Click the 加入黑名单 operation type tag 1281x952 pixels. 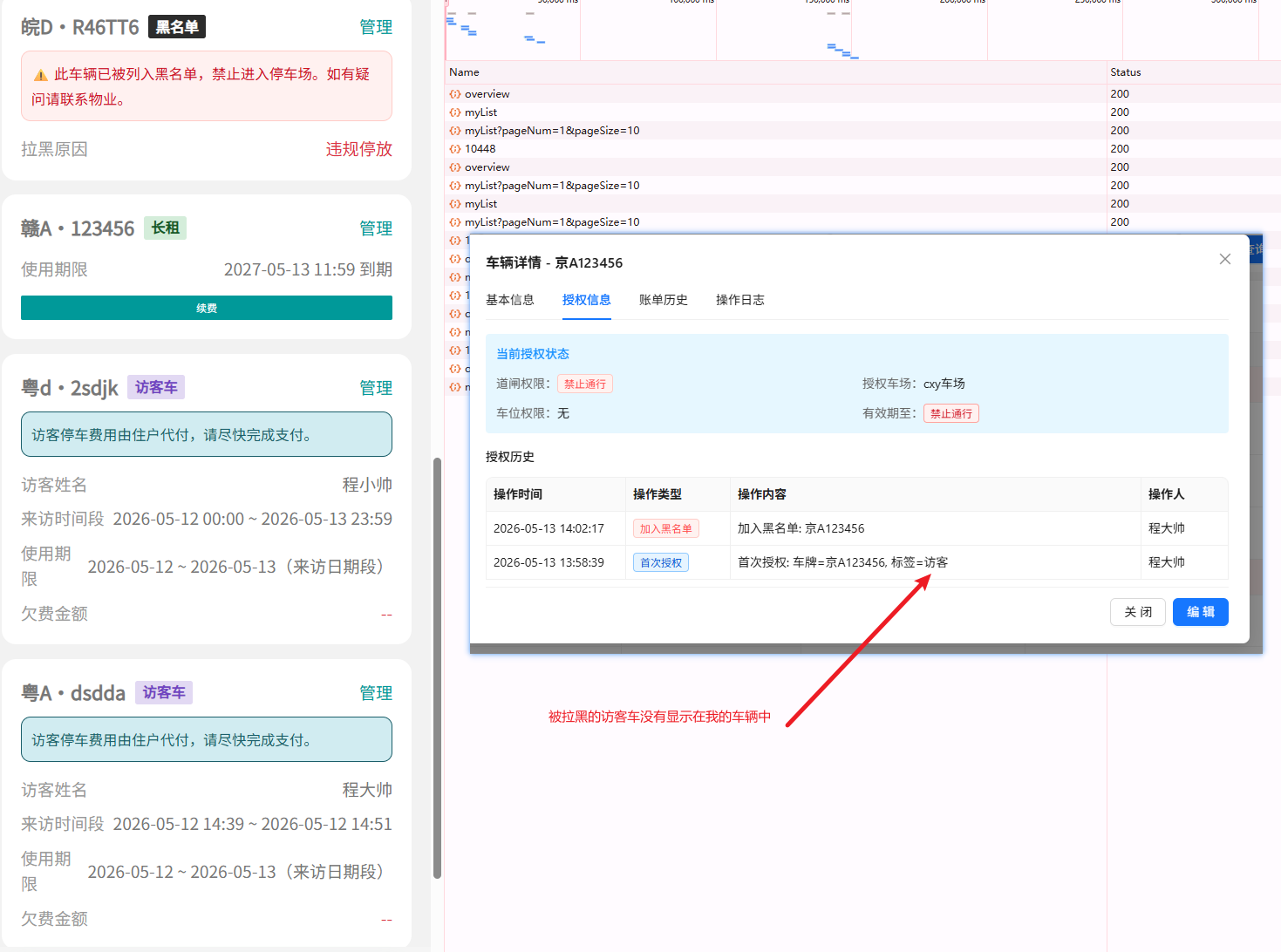(x=666, y=528)
